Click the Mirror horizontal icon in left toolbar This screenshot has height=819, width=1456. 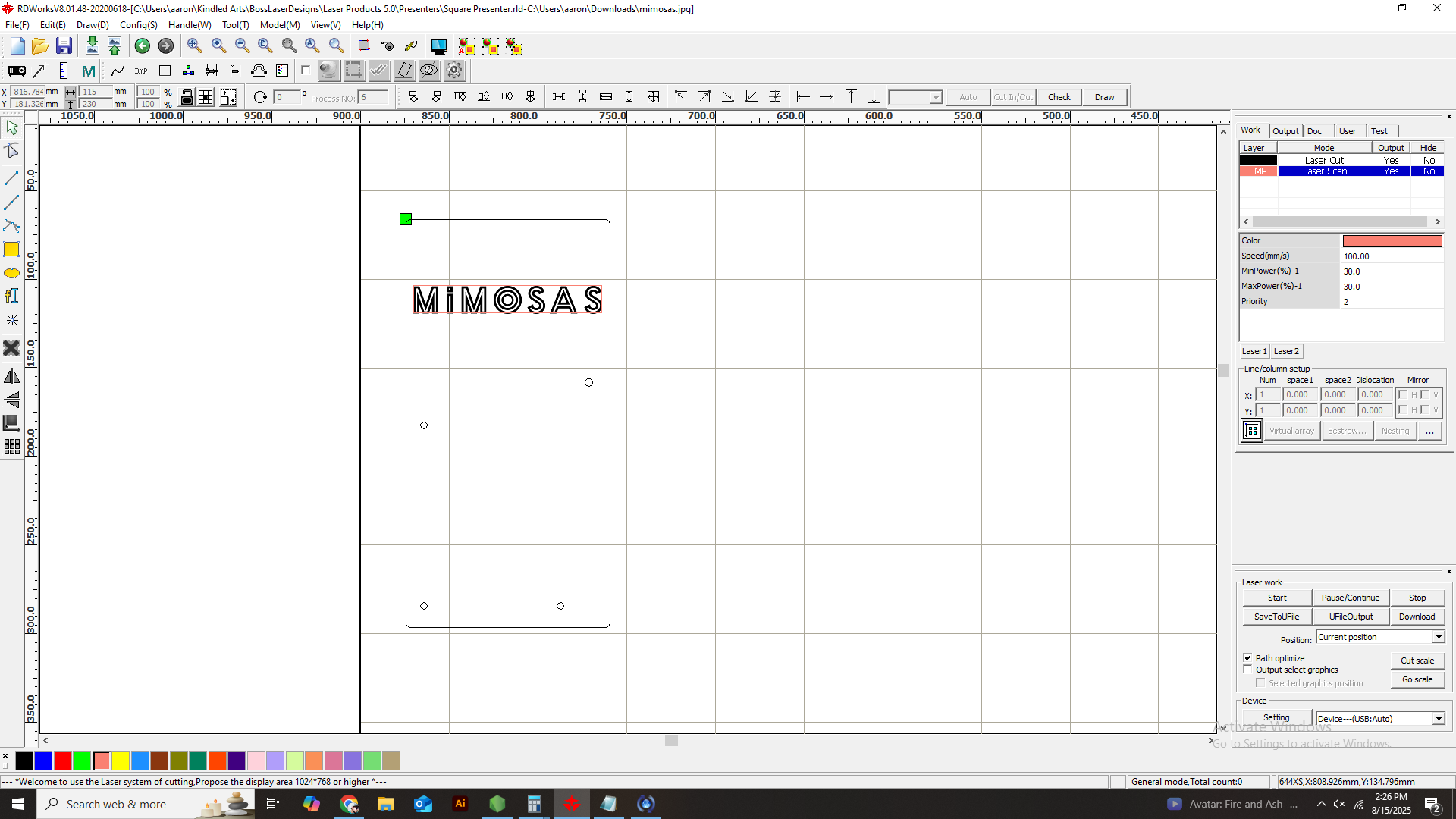click(11, 376)
